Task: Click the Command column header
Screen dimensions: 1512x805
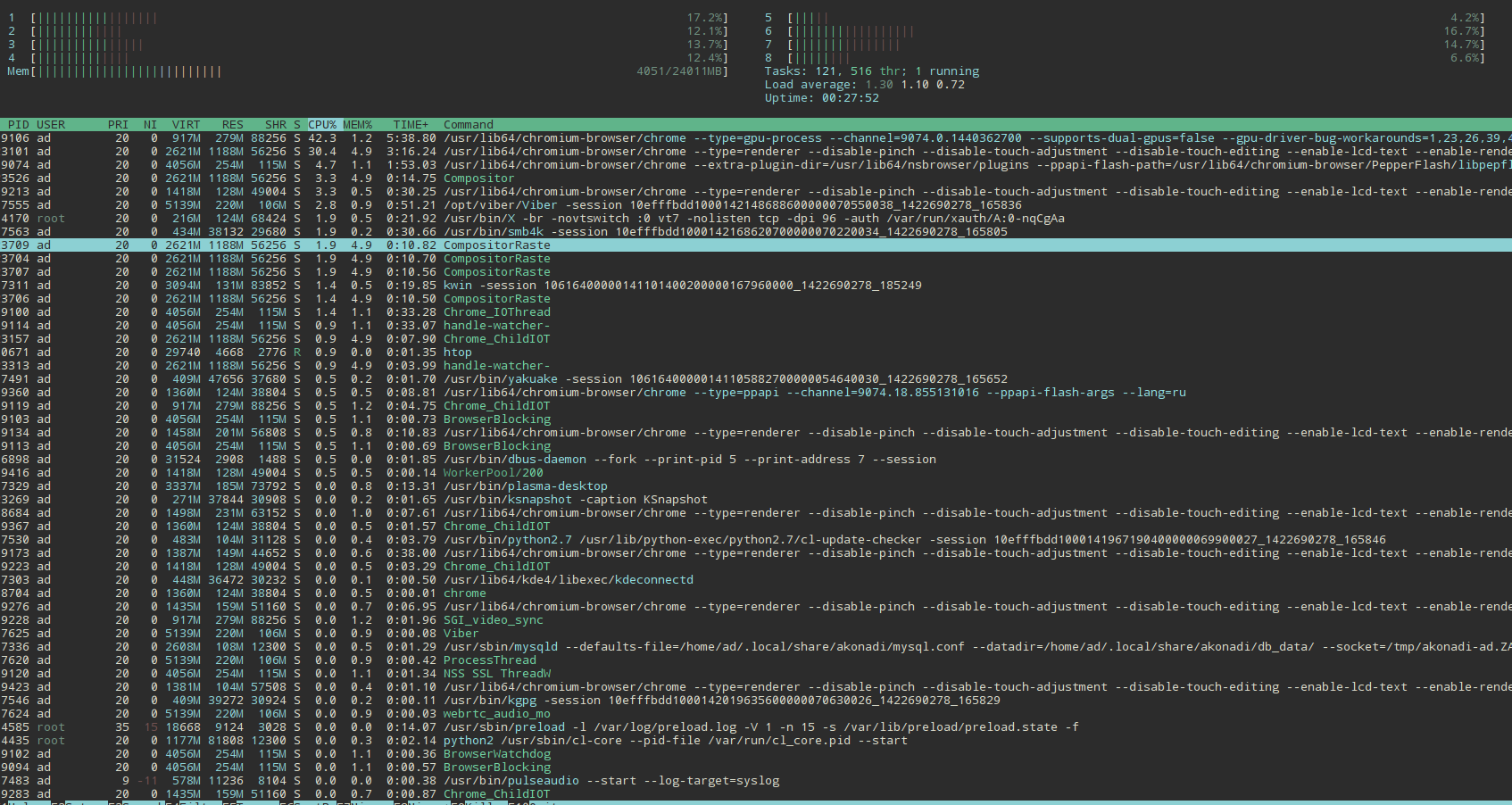Action: click(x=469, y=125)
